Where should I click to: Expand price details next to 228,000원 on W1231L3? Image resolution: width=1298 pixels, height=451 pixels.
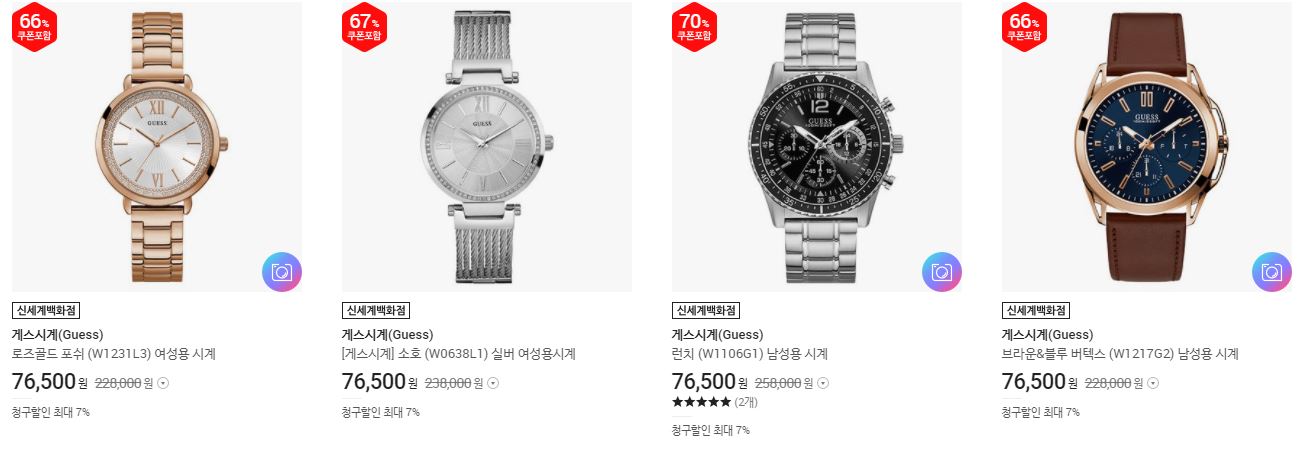164,382
